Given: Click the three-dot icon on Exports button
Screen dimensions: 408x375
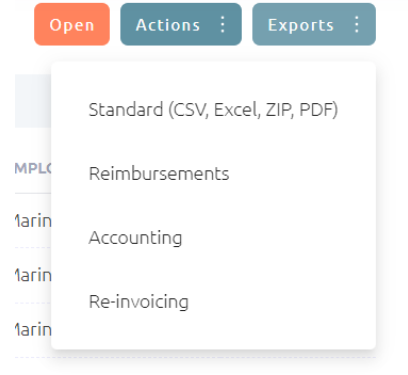Looking at the screenshot, I should [x=357, y=25].
